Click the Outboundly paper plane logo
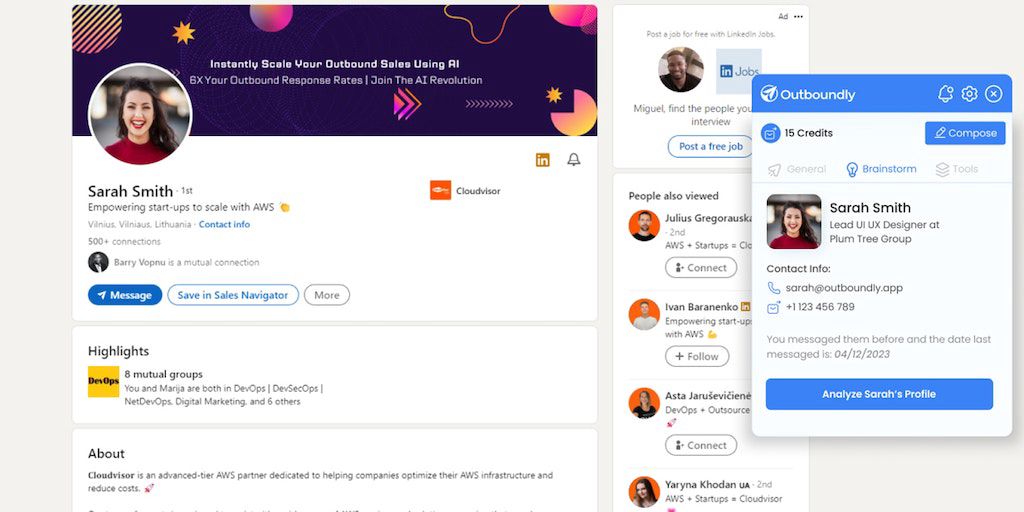Viewport: 1024px width, 512px height. [x=769, y=94]
